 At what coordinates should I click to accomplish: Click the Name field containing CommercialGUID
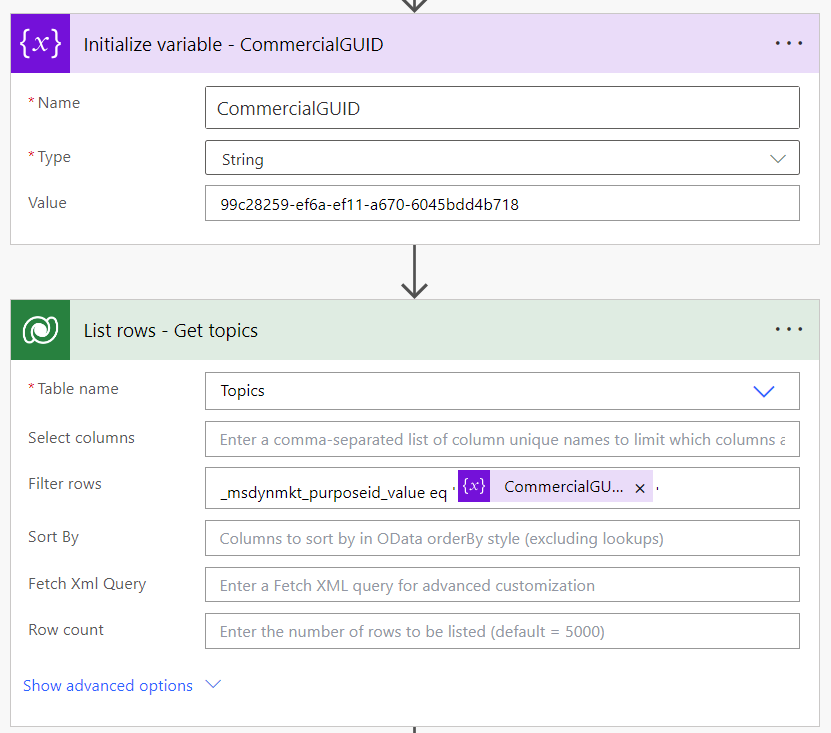coord(501,108)
